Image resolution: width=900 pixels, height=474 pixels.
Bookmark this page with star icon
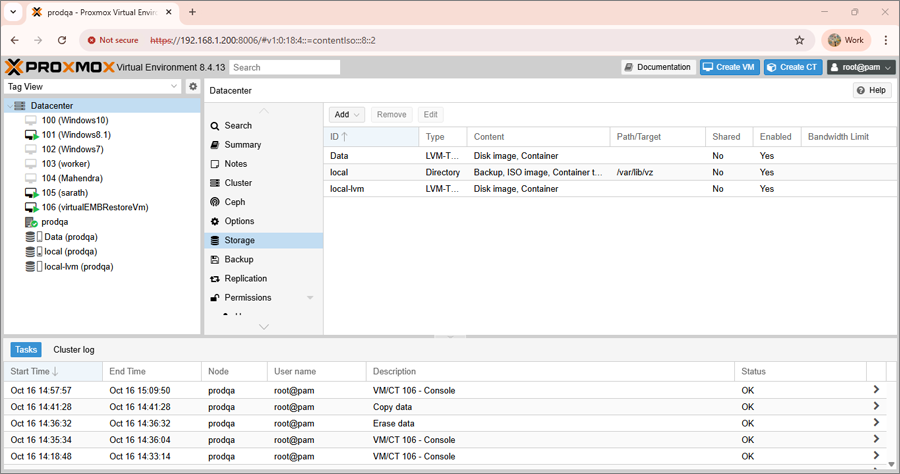pos(799,41)
